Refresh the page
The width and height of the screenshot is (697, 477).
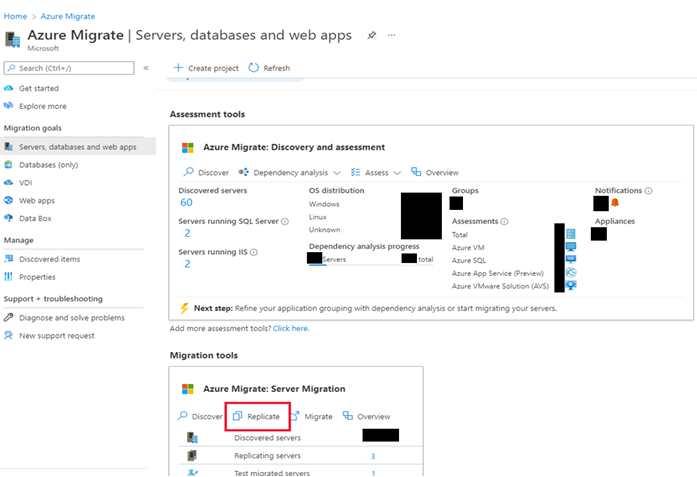click(269, 68)
